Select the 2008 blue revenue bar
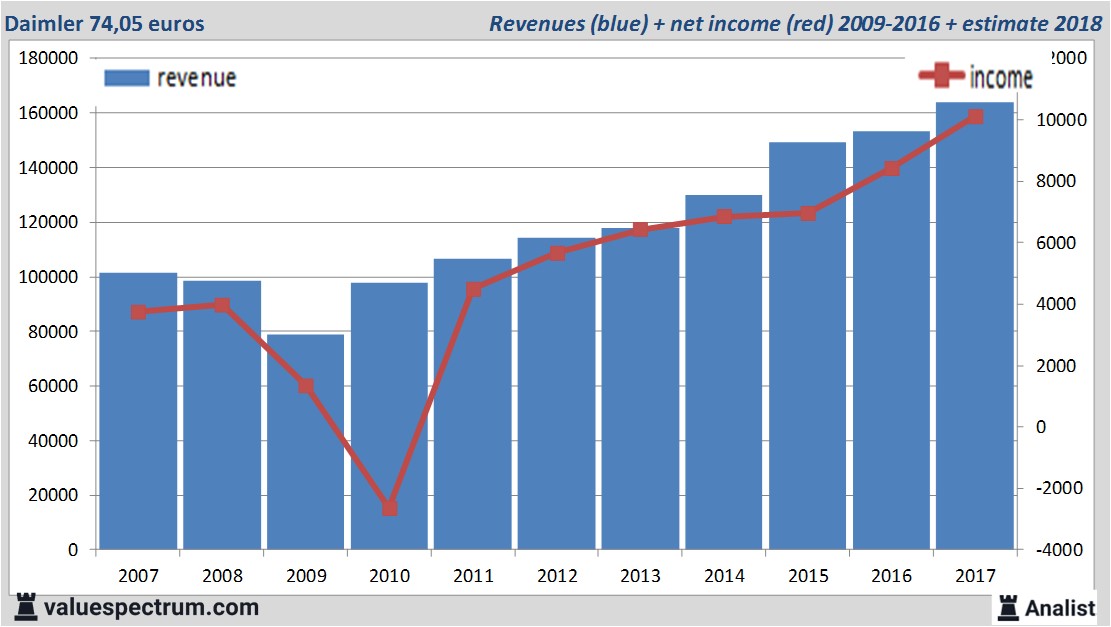 tap(222, 415)
